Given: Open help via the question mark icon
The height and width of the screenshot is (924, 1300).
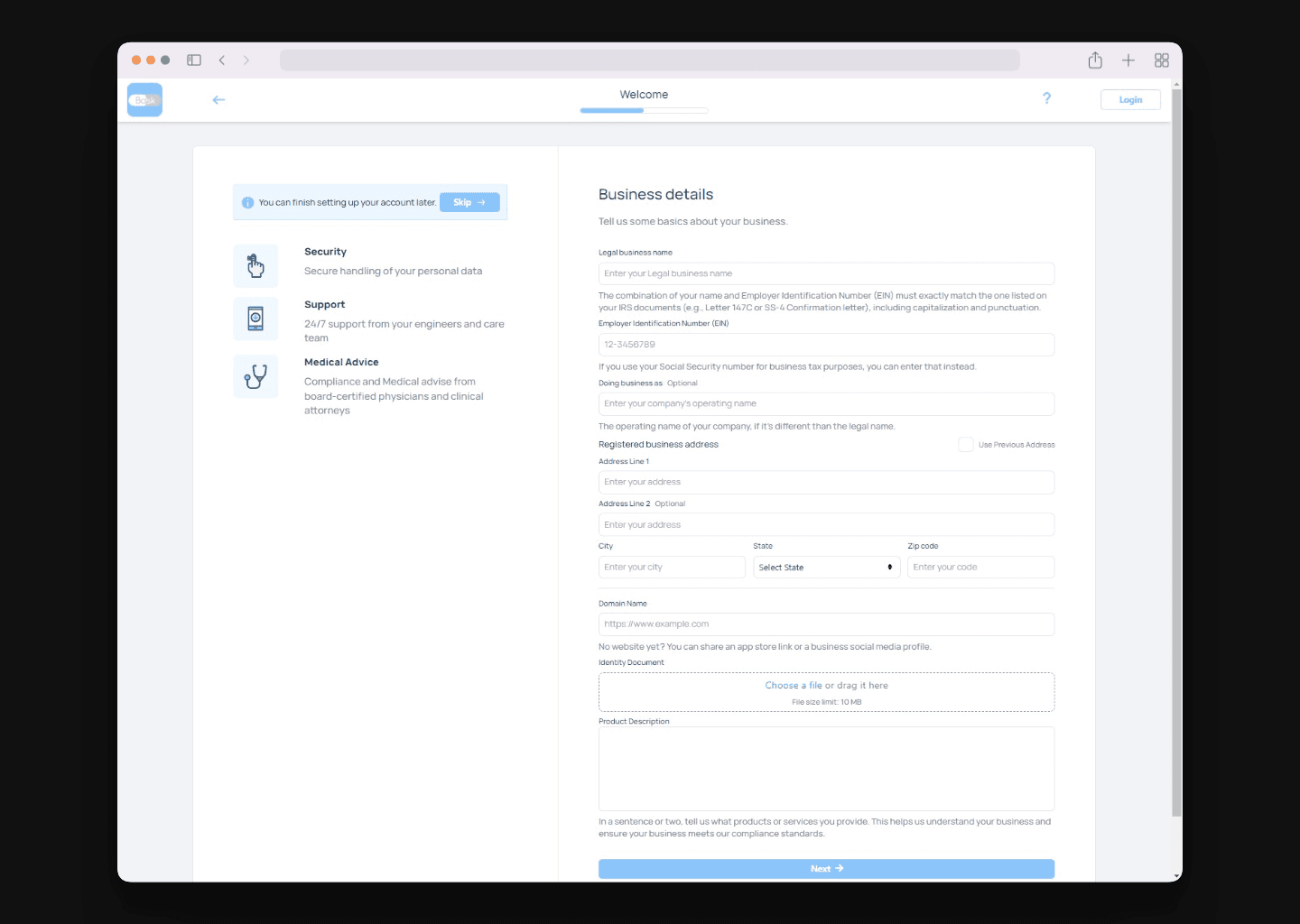Looking at the screenshot, I should coord(1046,98).
